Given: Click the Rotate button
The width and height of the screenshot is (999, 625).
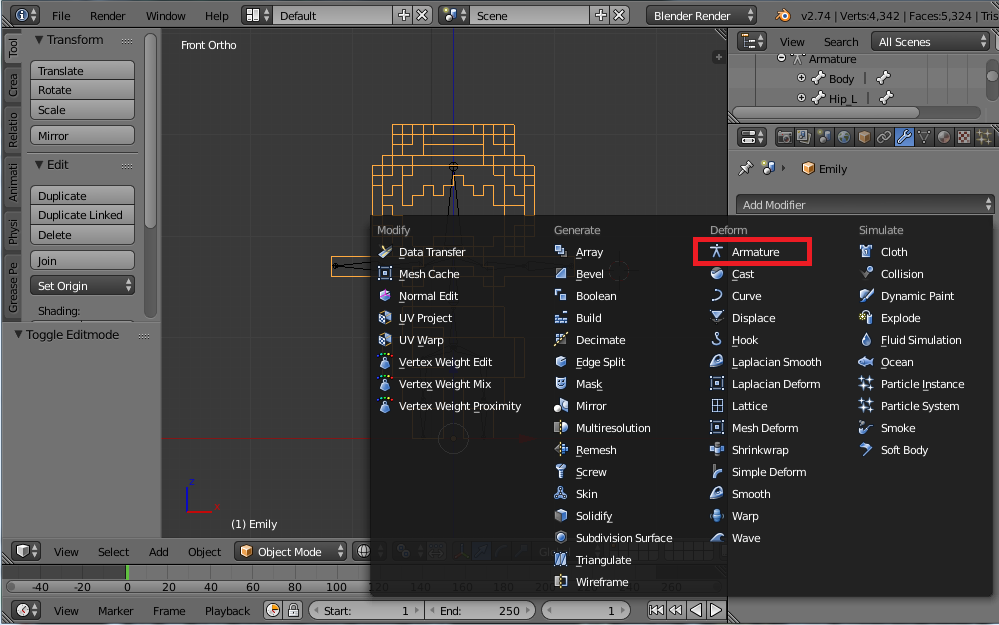Looking at the screenshot, I should point(82,90).
